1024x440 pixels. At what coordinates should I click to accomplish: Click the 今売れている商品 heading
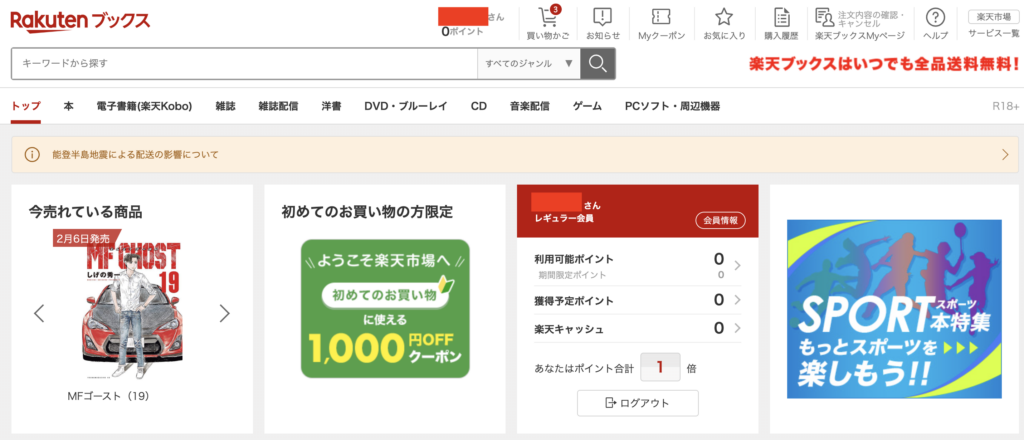(x=86, y=212)
